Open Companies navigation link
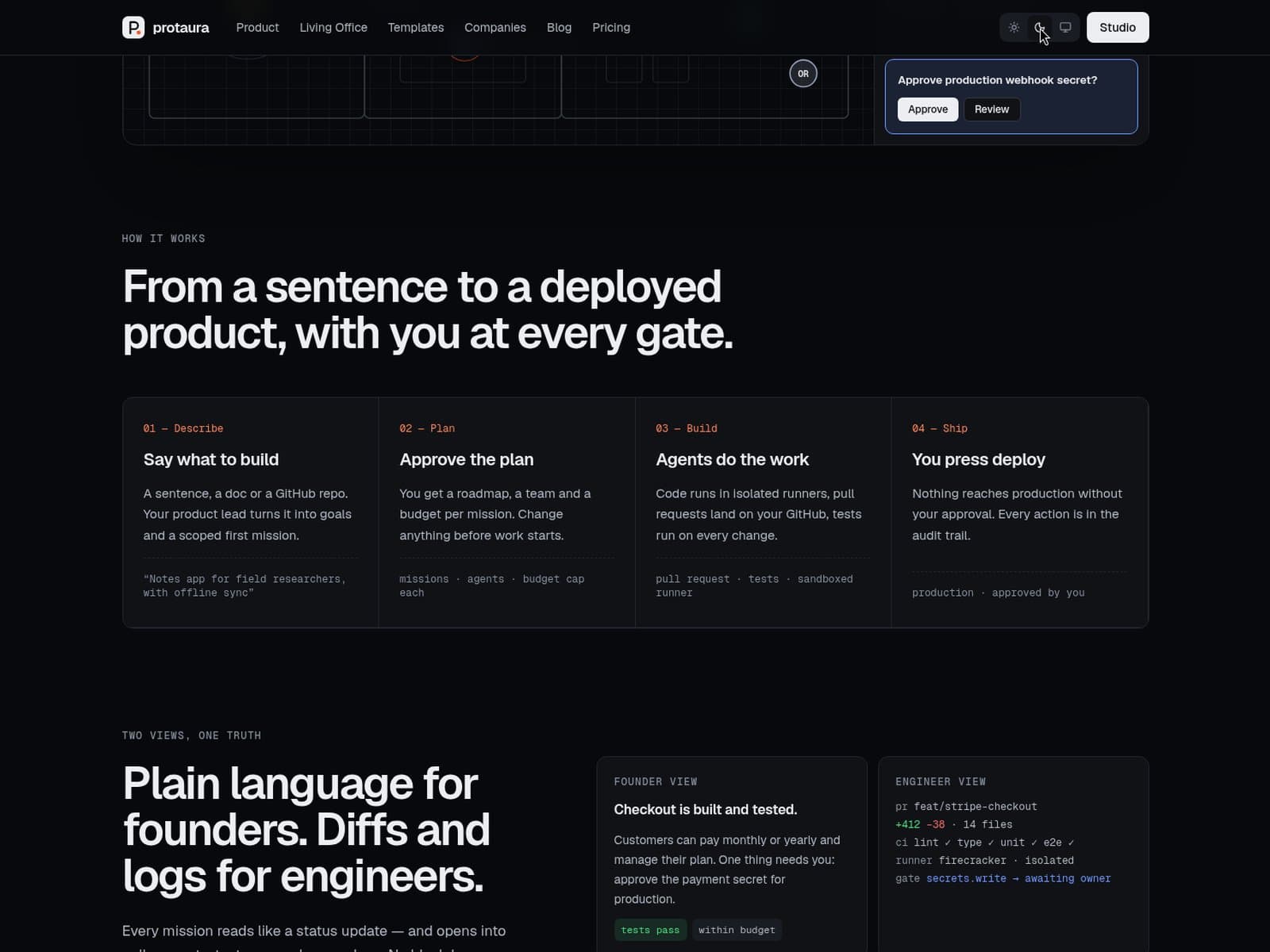The width and height of the screenshot is (1270, 952). 495,28
